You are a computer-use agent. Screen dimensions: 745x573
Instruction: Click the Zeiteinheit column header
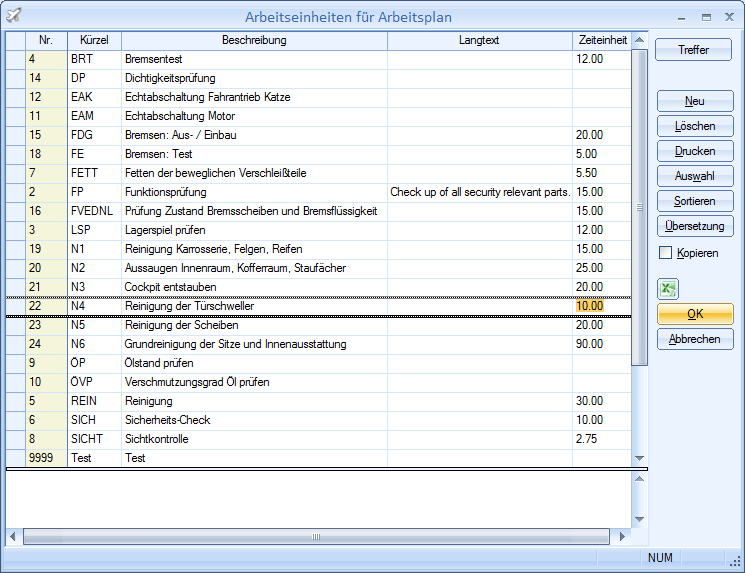point(602,40)
